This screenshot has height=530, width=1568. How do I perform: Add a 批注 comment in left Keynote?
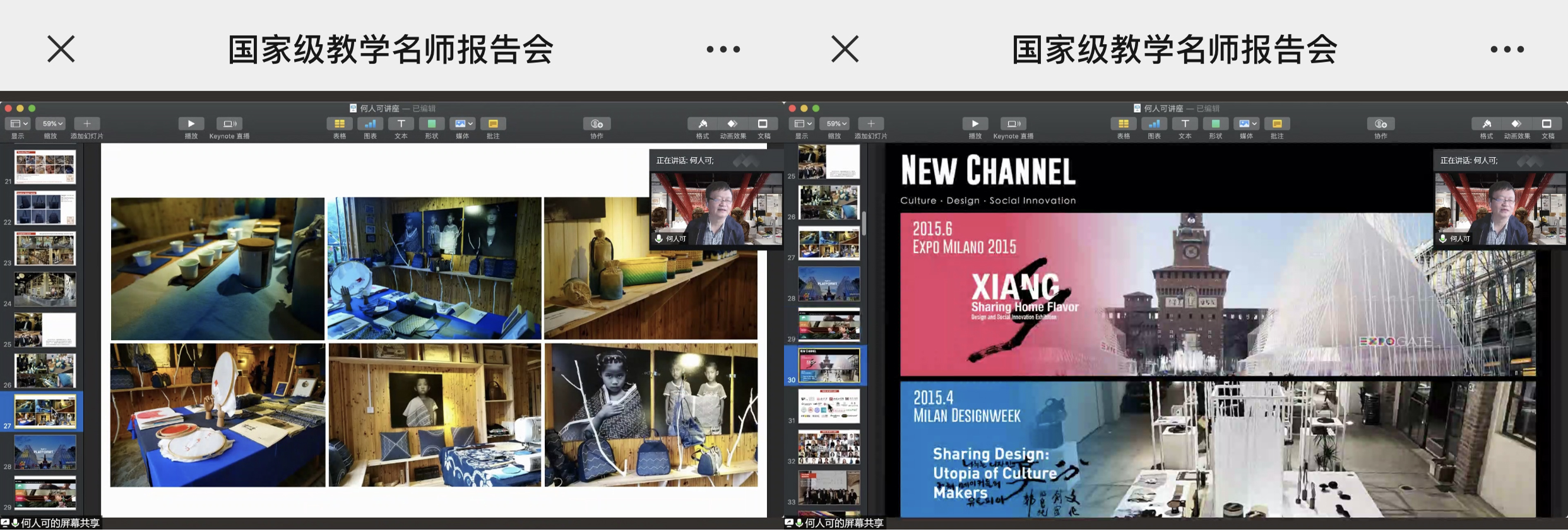coord(493,124)
